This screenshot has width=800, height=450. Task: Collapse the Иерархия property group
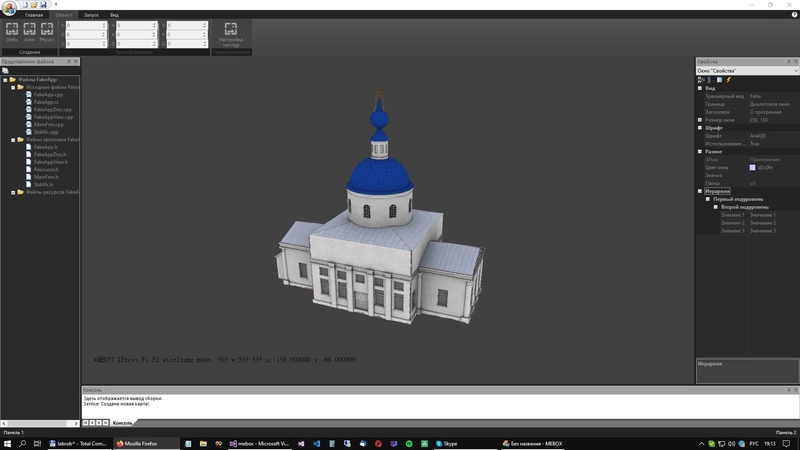pos(700,191)
